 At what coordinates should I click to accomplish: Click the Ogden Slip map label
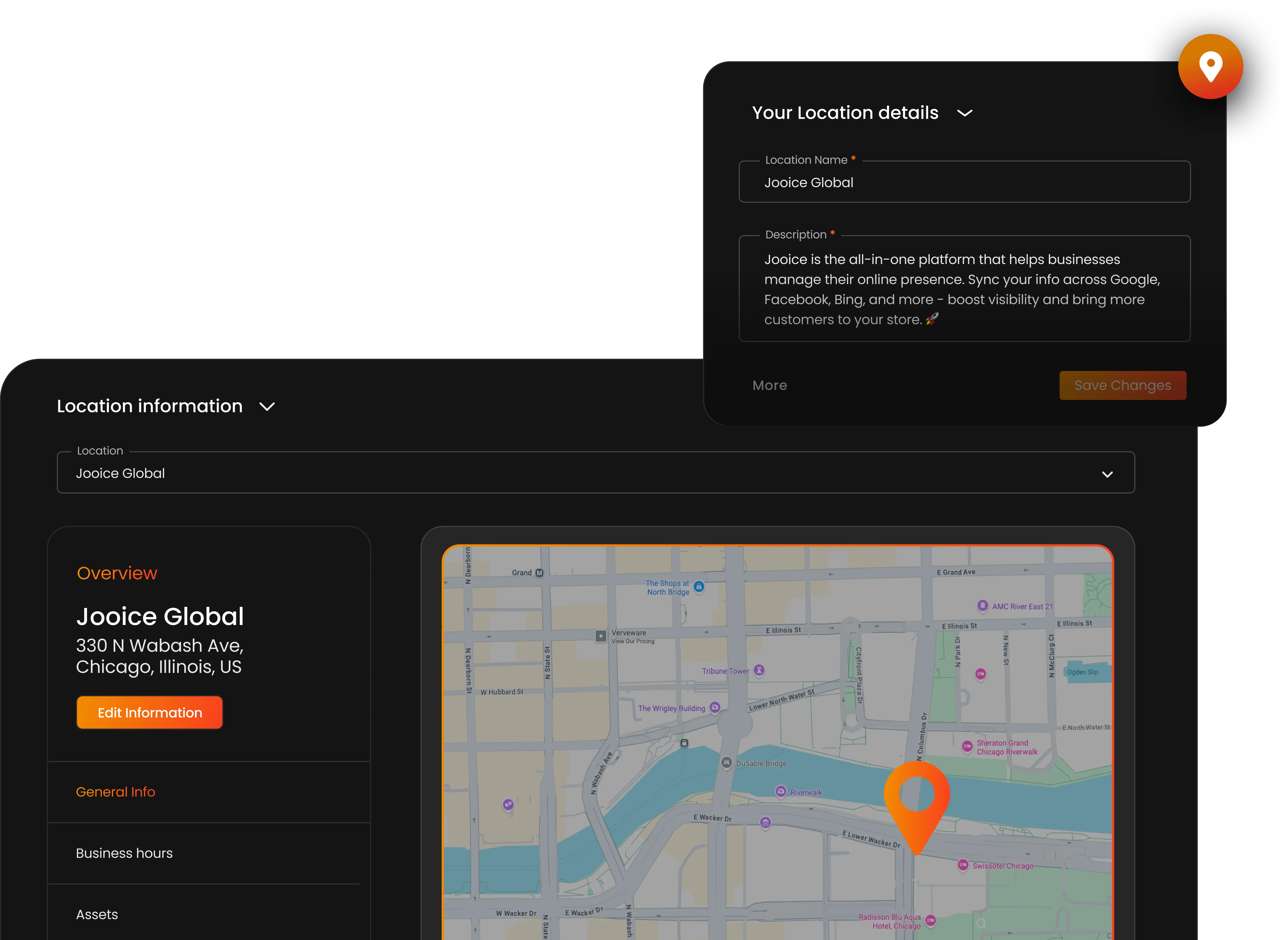click(1082, 672)
